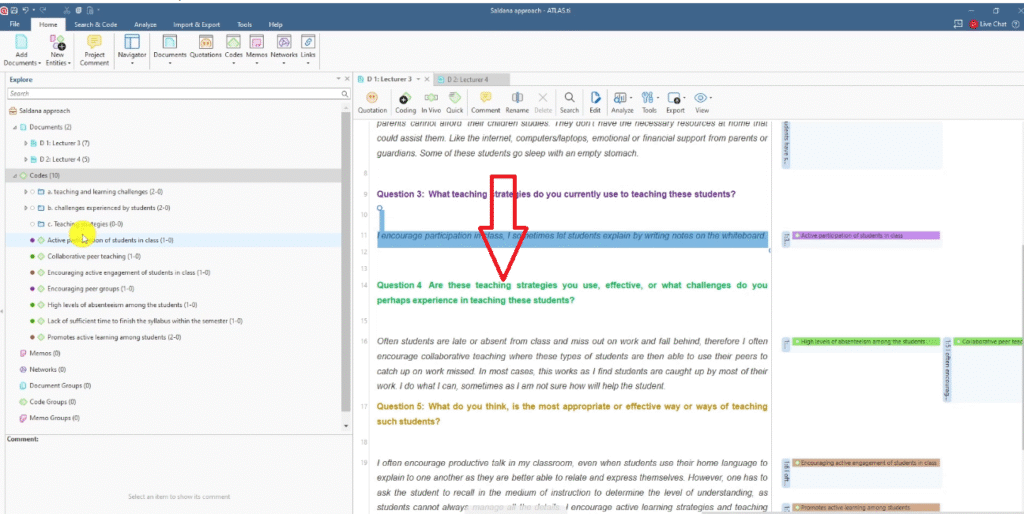Click the Add Documents ribbon icon
The height and width of the screenshot is (514, 1024).
click(22, 48)
